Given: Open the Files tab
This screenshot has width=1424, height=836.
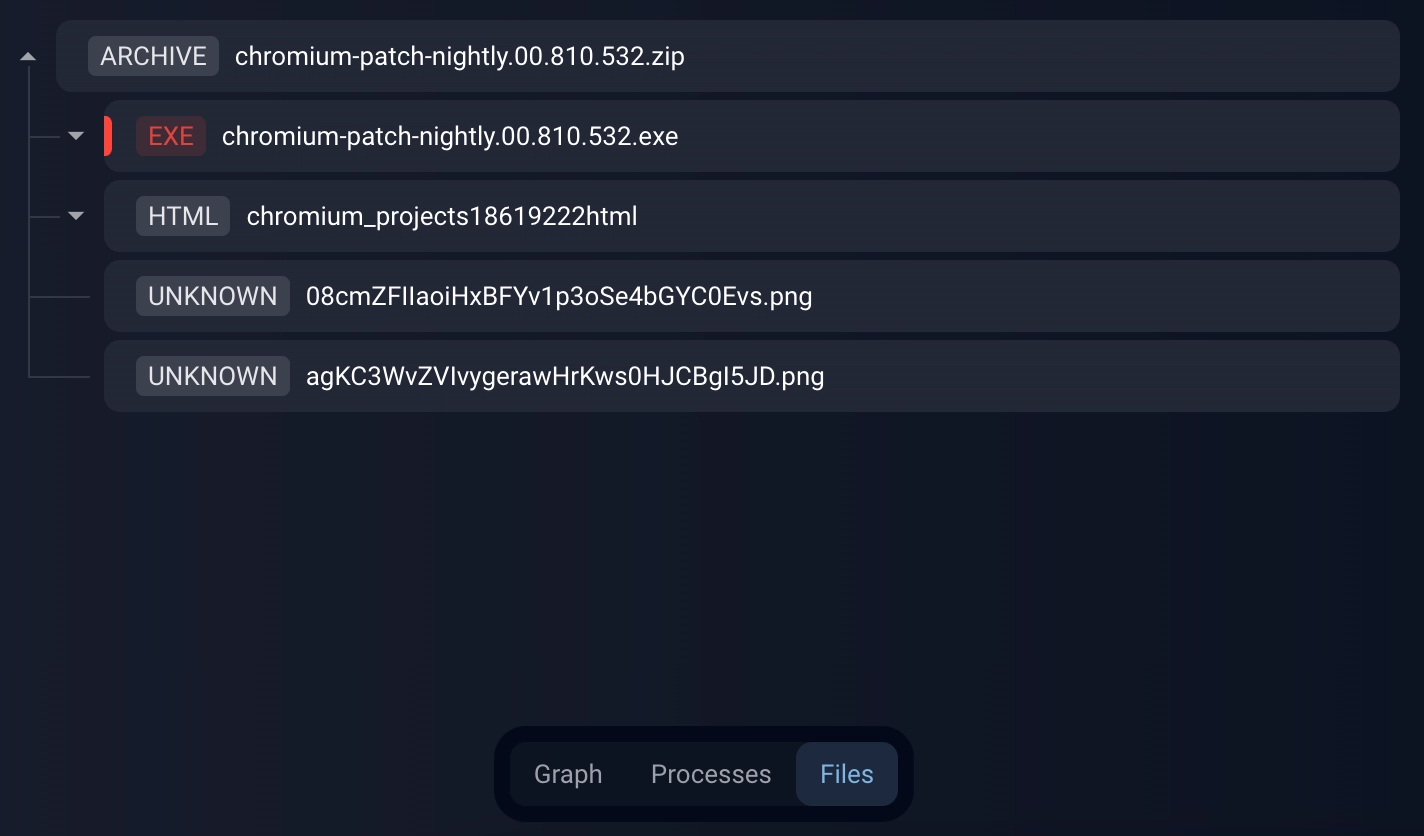Looking at the screenshot, I should pos(846,774).
